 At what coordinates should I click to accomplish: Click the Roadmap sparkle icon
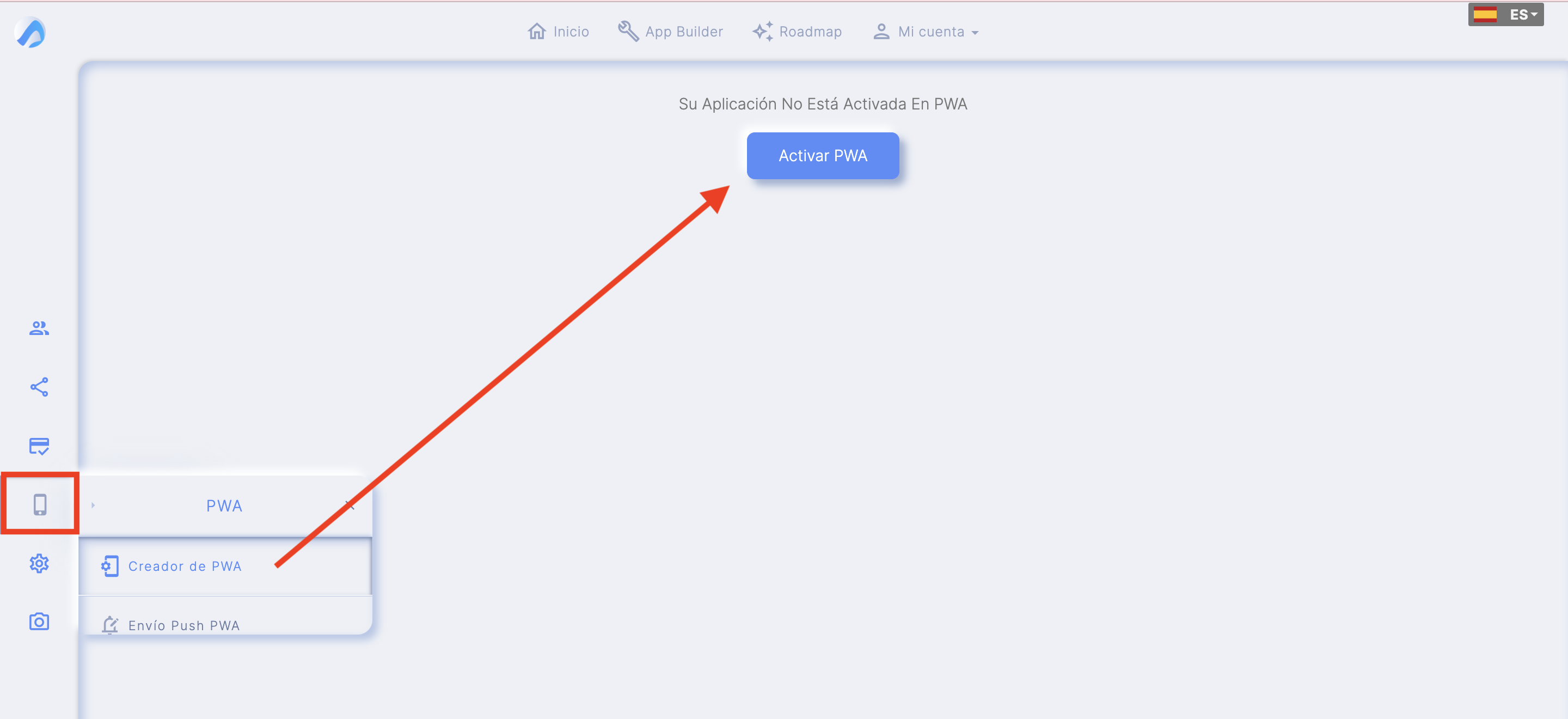click(x=763, y=31)
